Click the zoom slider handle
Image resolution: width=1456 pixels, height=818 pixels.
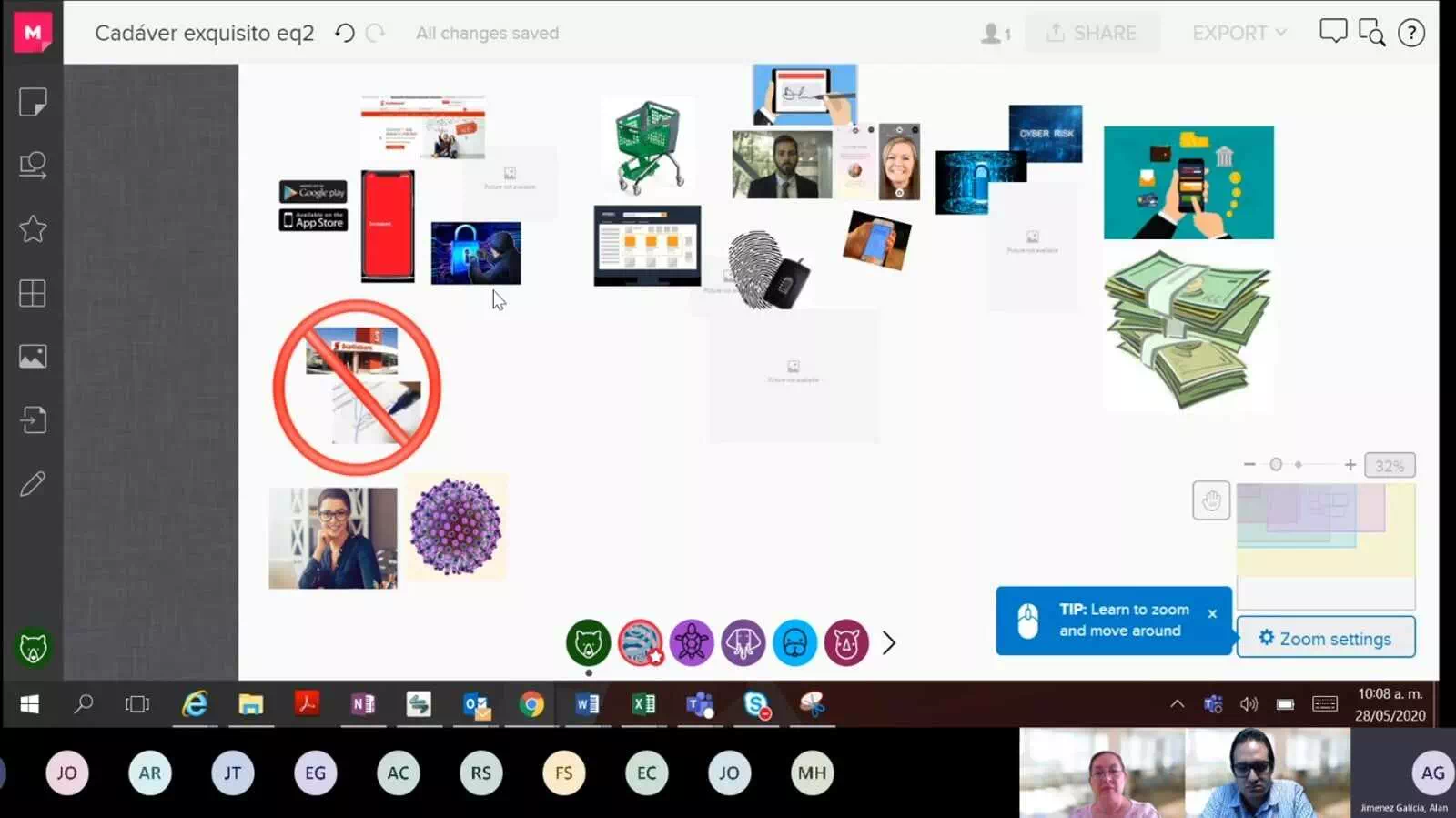coord(1276,465)
